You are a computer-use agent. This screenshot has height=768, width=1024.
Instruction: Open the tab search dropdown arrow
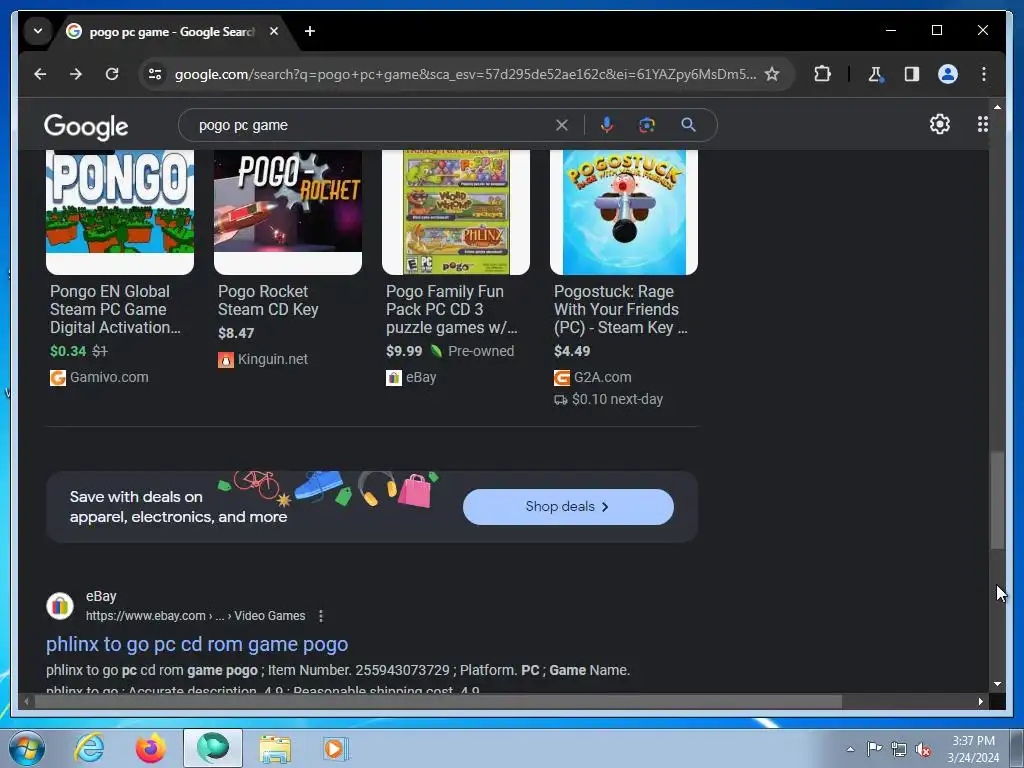click(38, 31)
